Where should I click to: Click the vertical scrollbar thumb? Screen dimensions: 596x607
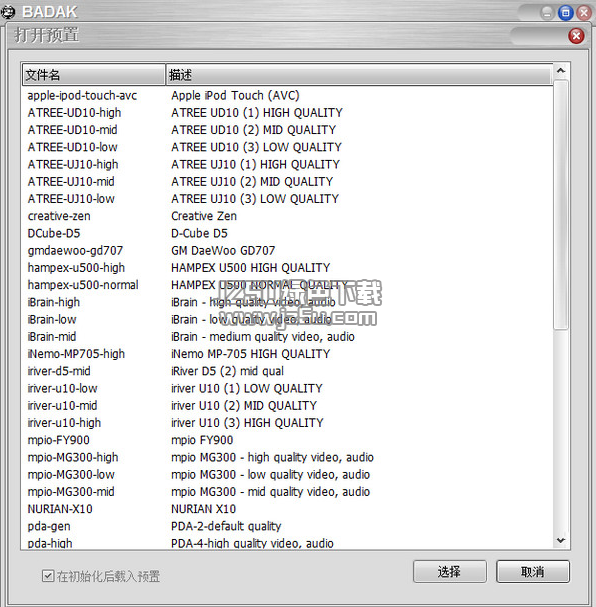pyautogui.click(x=561, y=204)
